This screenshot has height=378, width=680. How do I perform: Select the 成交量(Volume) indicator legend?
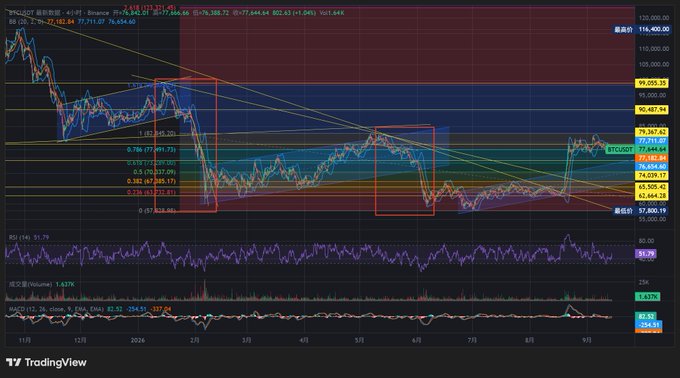click(30, 284)
